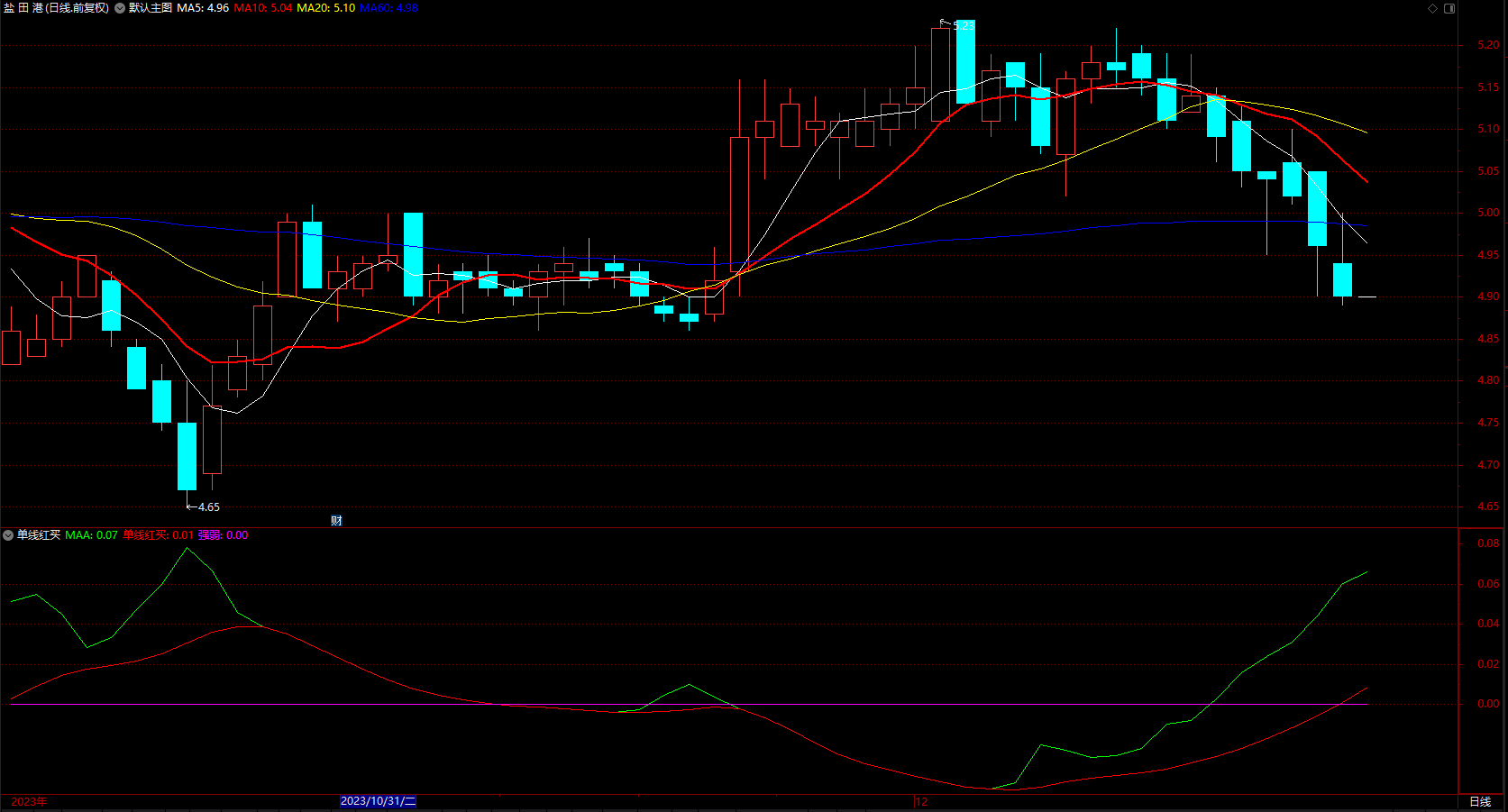
Task: Click the 0.08 indicator axis label
Action: coord(1489,543)
